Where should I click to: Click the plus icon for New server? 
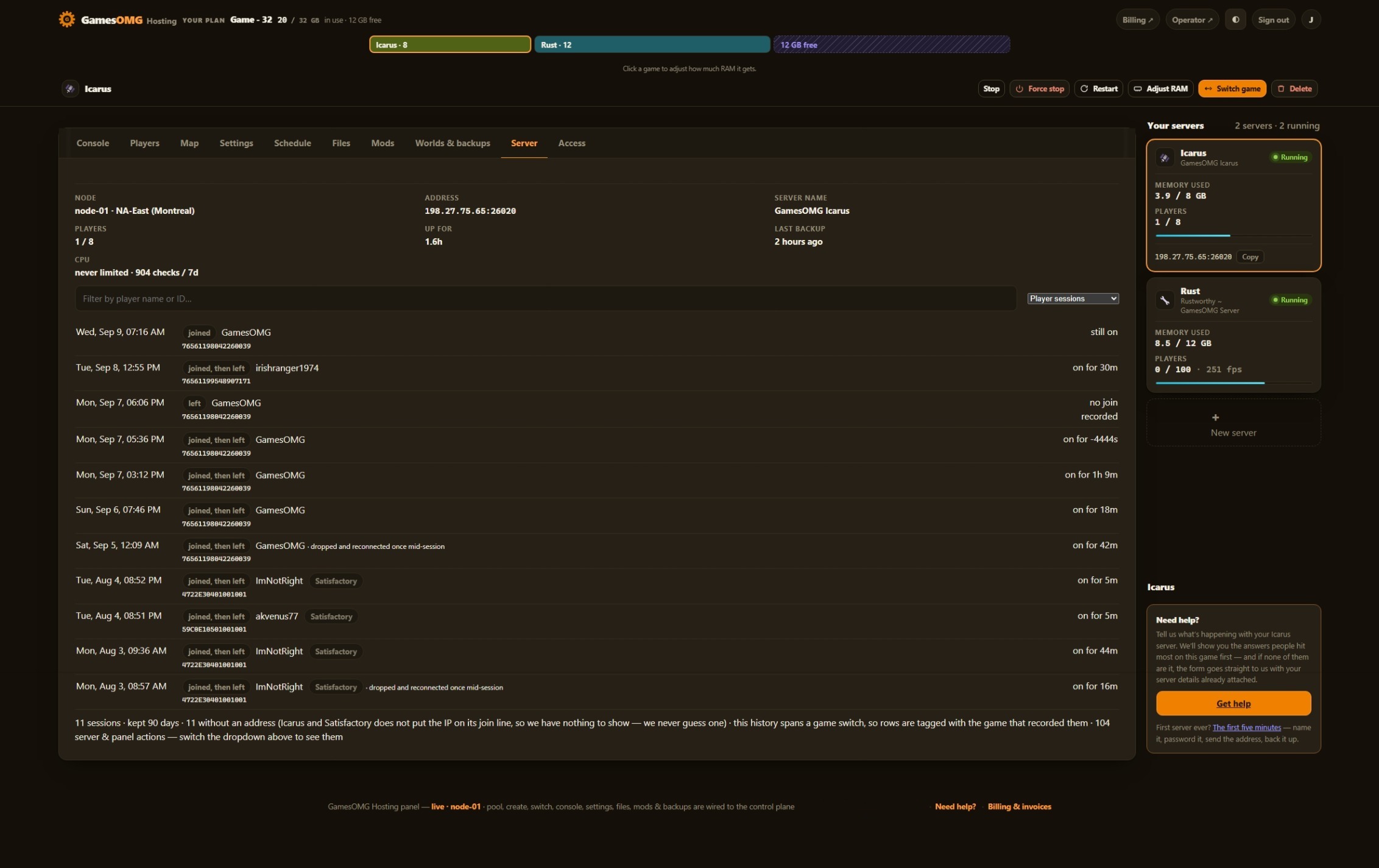click(1215, 417)
